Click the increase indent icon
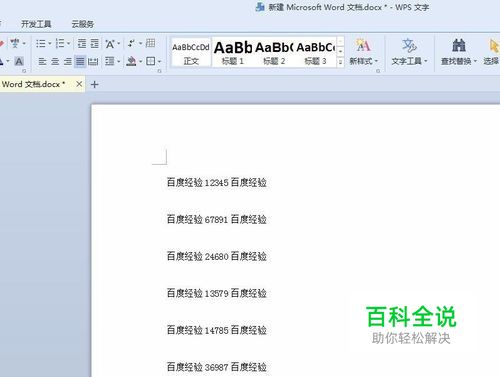 coord(95,43)
